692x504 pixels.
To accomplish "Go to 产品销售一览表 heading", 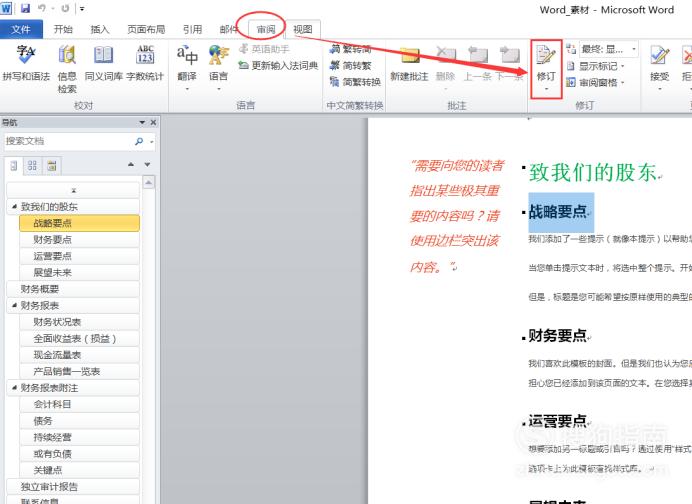I will pos(79,372).
